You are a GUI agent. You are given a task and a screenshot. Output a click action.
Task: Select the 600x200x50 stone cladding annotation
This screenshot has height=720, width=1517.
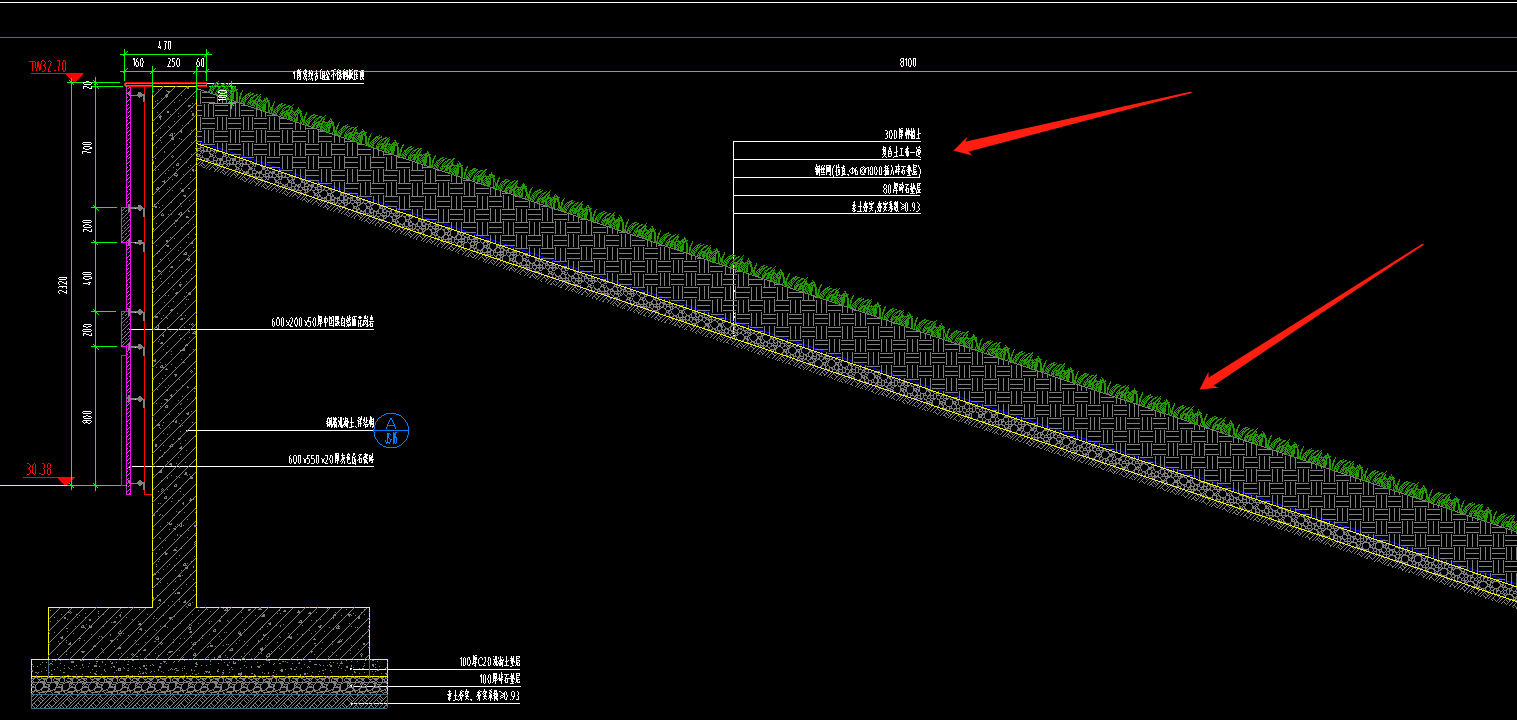(322, 323)
